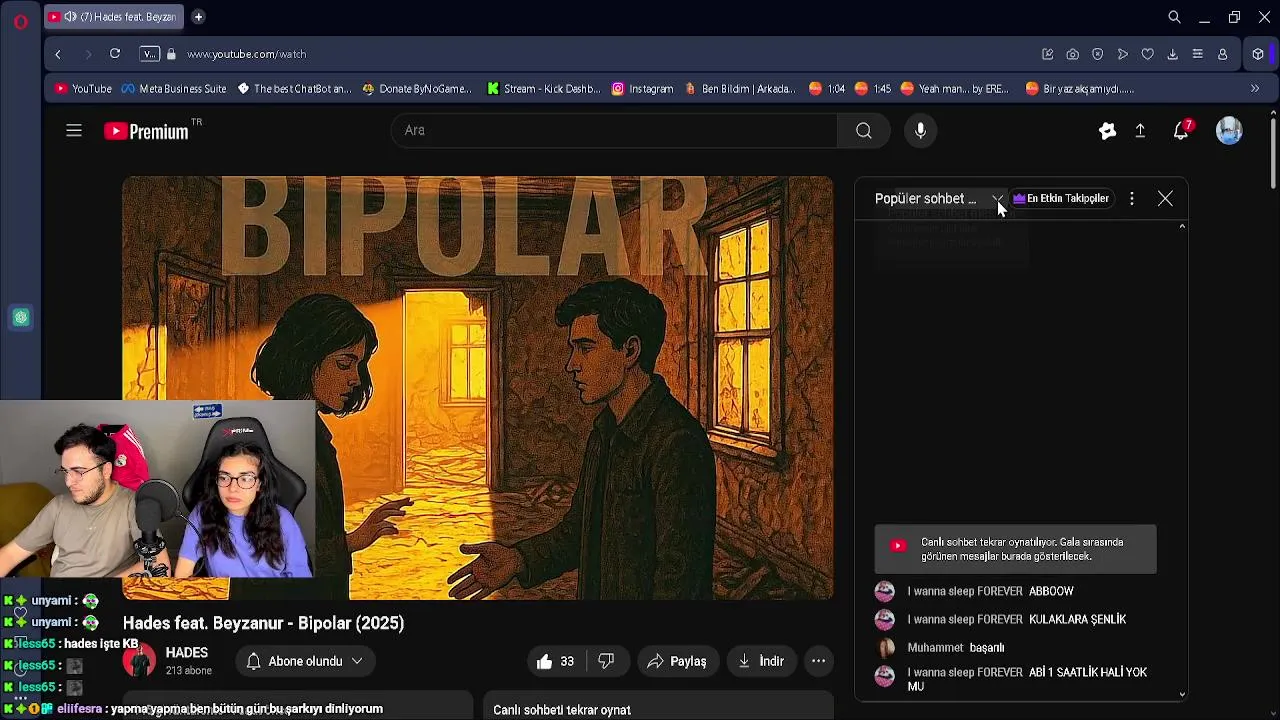Open browser profile account icon
This screenshot has height=720, width=1280.
pyautogui.click(x=1222, y=54)
